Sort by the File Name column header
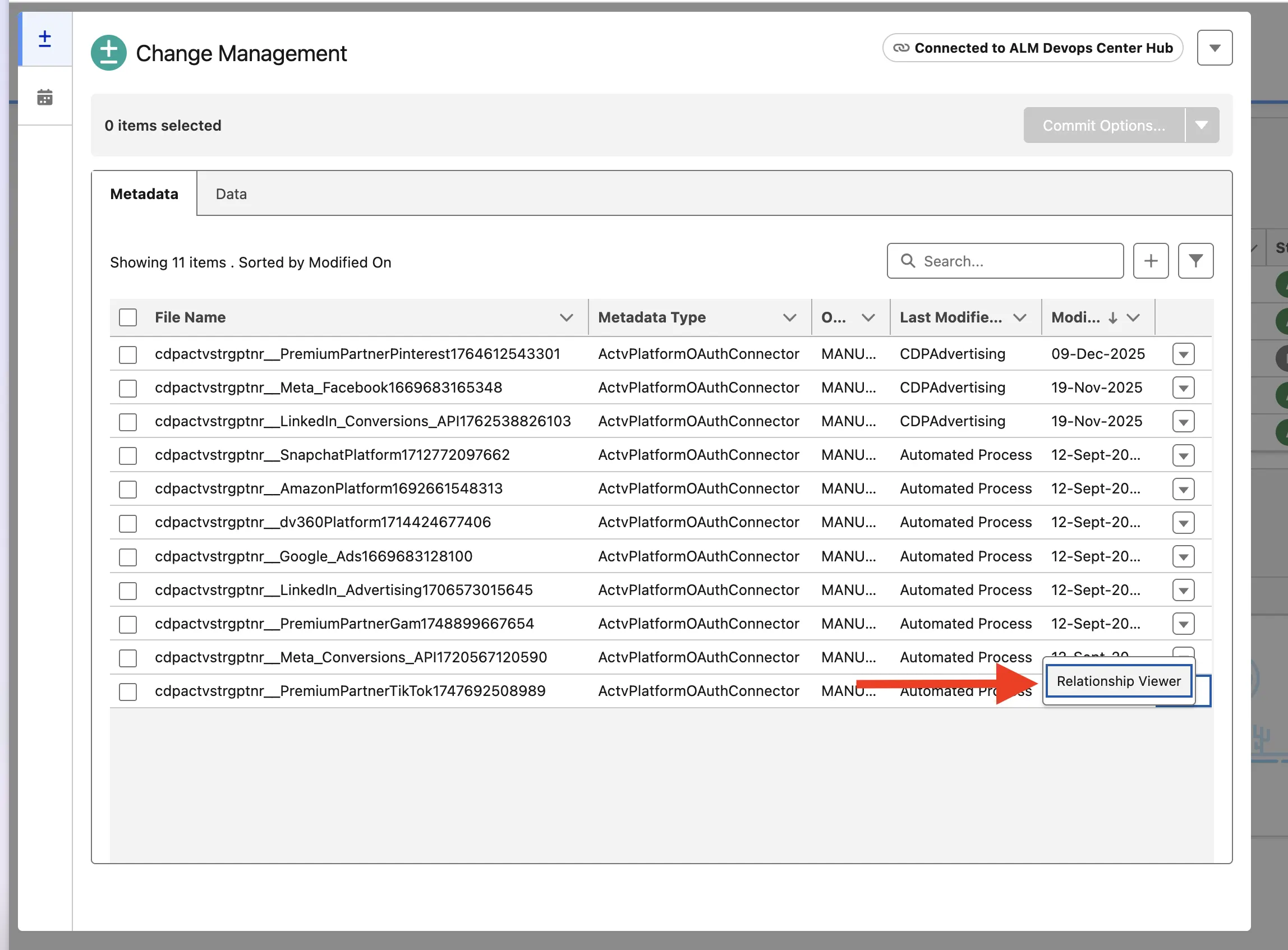This screenshot has width=1288, height=950. point(190,317)
